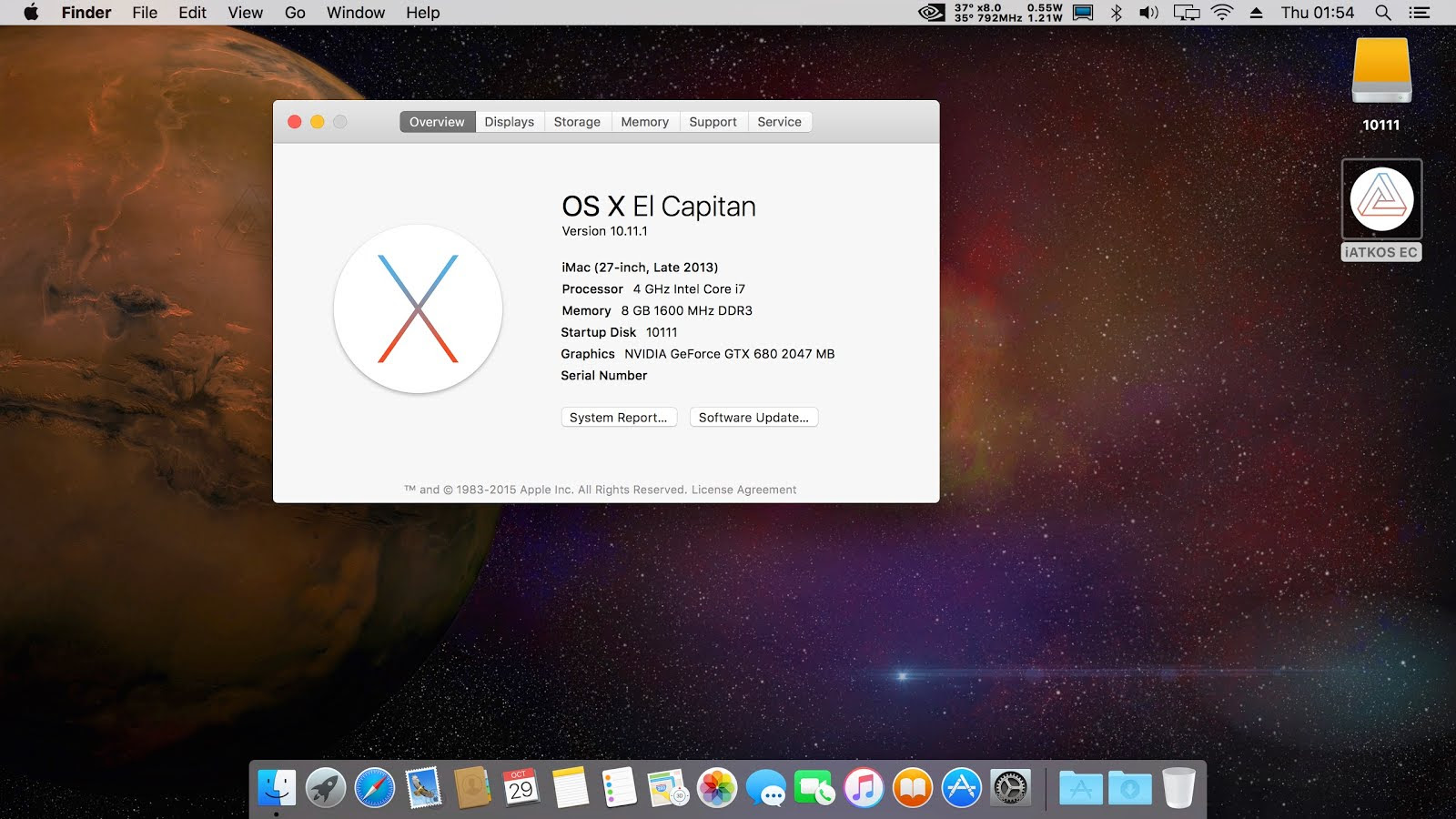1456x819 pixels.
Task: Open the Edit menu
Action: [192, 13]
